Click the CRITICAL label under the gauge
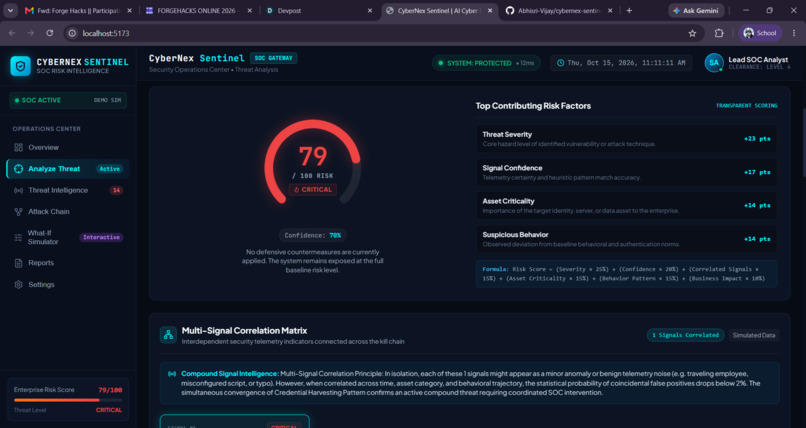This screenshot has height=428, width=806. [313, 190]
